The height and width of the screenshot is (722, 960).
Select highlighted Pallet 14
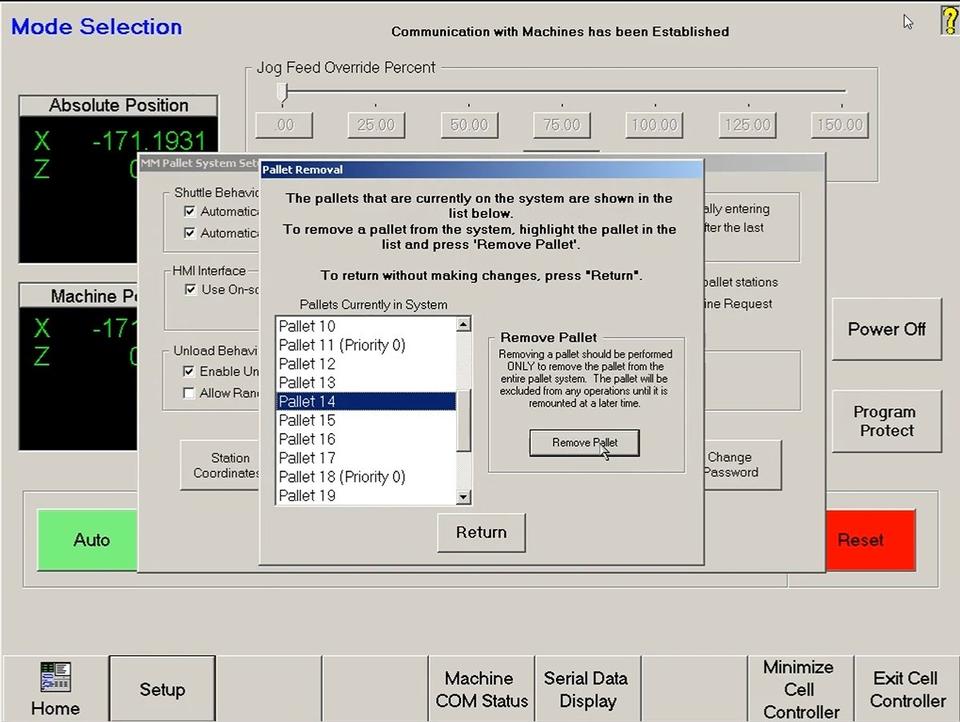(366, 401)
